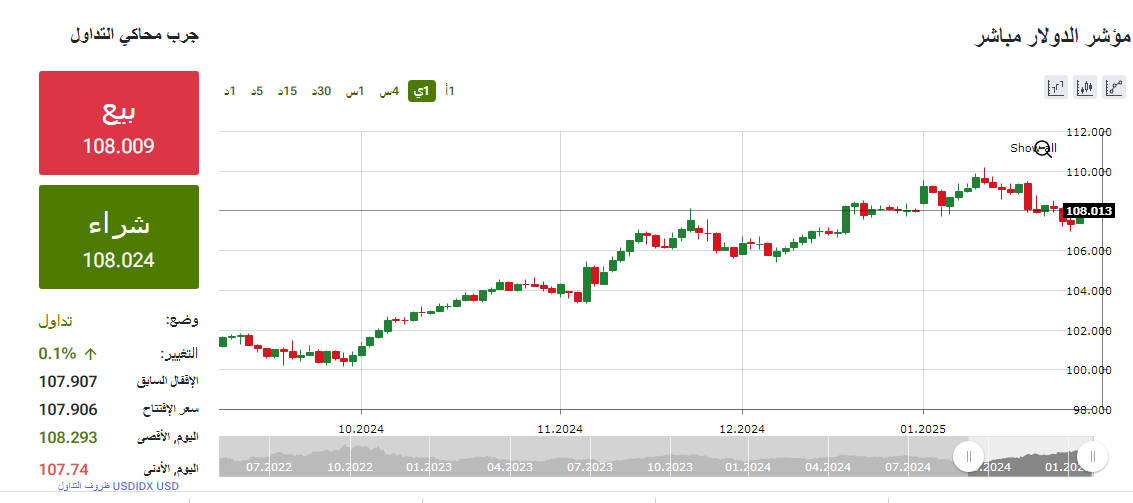Image resolution: width=1133 pixels, height=503 pixels.
Task: Click the left handle of range slider
Action: (968, 457)
